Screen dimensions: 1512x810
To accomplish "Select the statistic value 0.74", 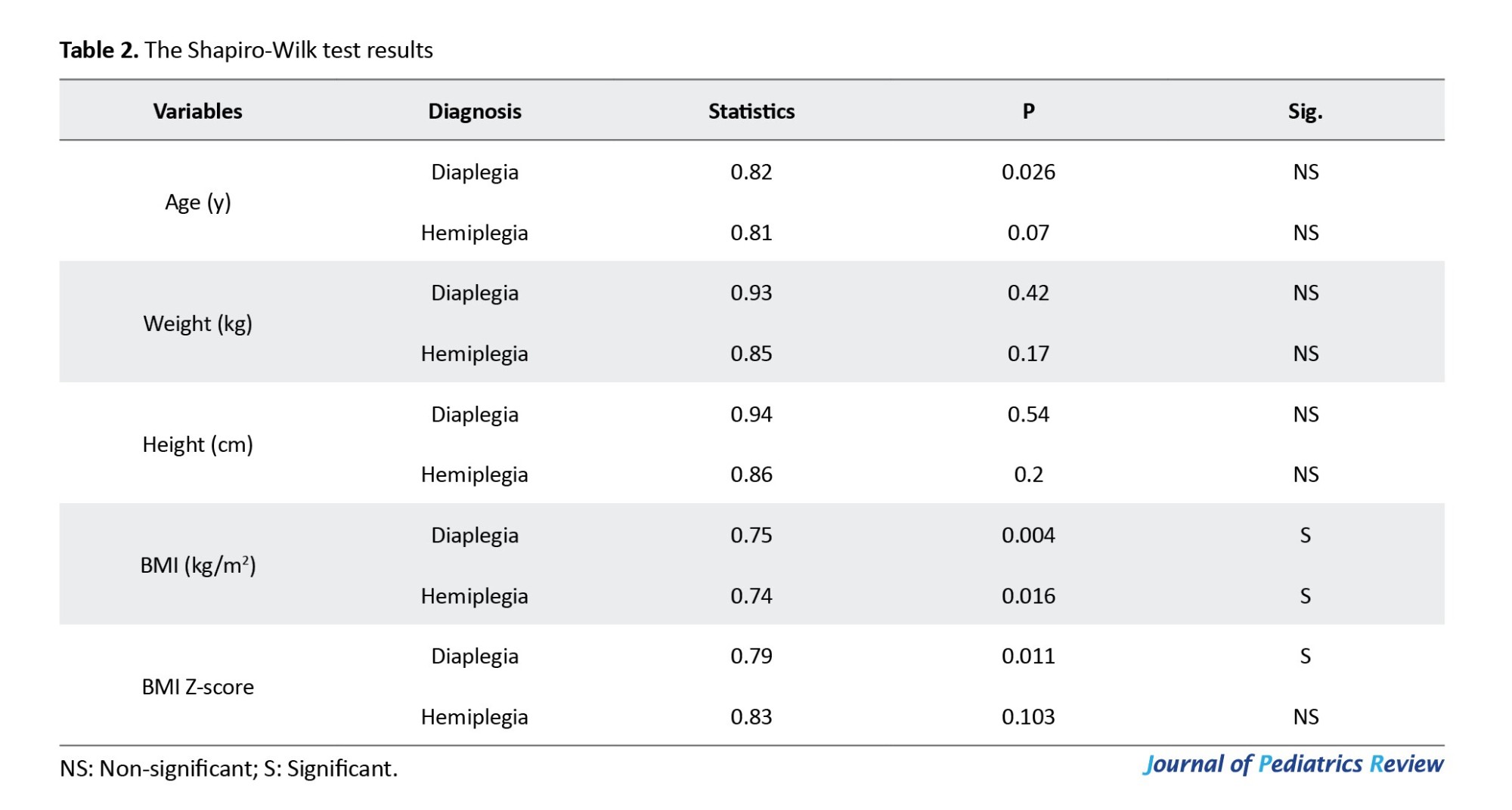I will click(751, 595).
